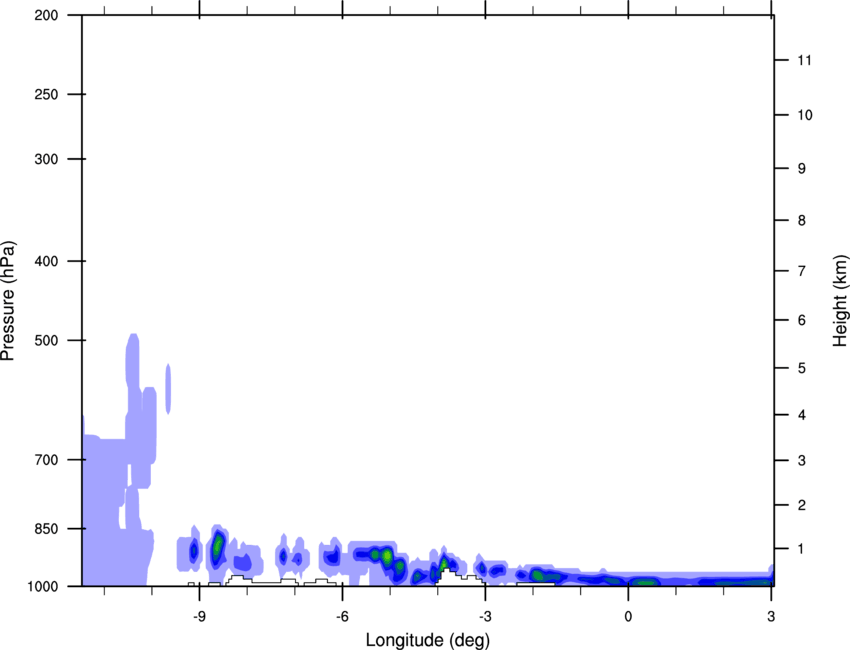850x650 pixels.
Task: Click the 500 pressure tick label
Action: tap(47, 340)
